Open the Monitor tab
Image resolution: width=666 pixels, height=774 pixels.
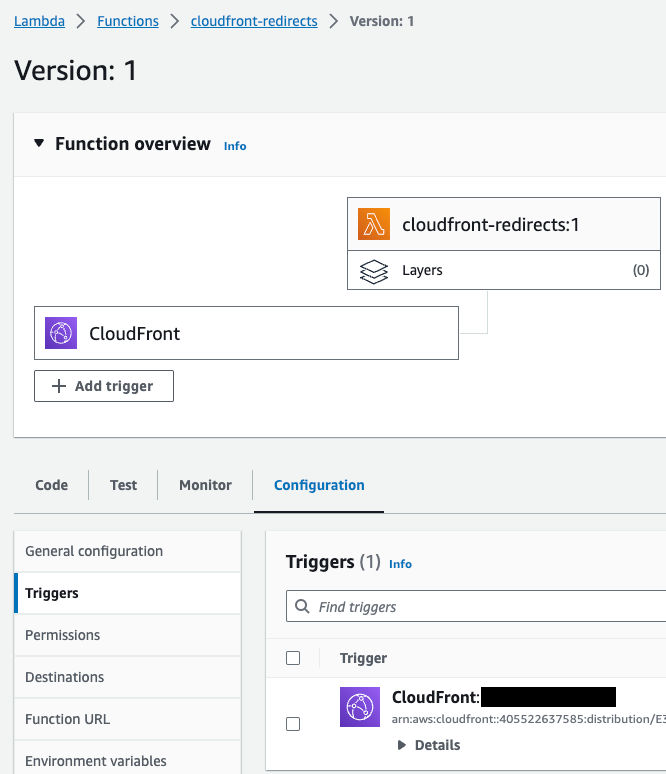[x=205, y=485]
